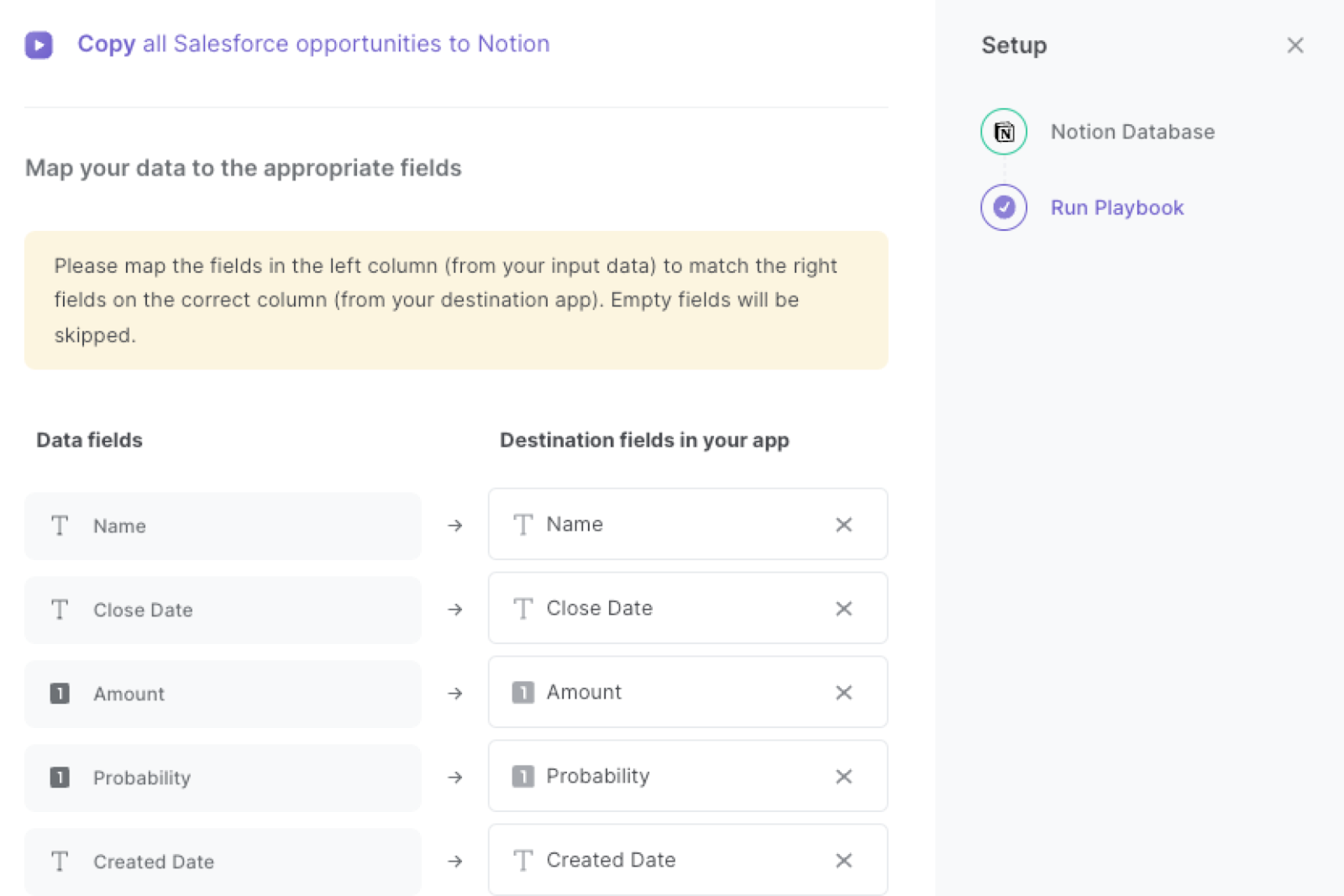
Task: Click number type icon in Probability data field
Action: 60,778
